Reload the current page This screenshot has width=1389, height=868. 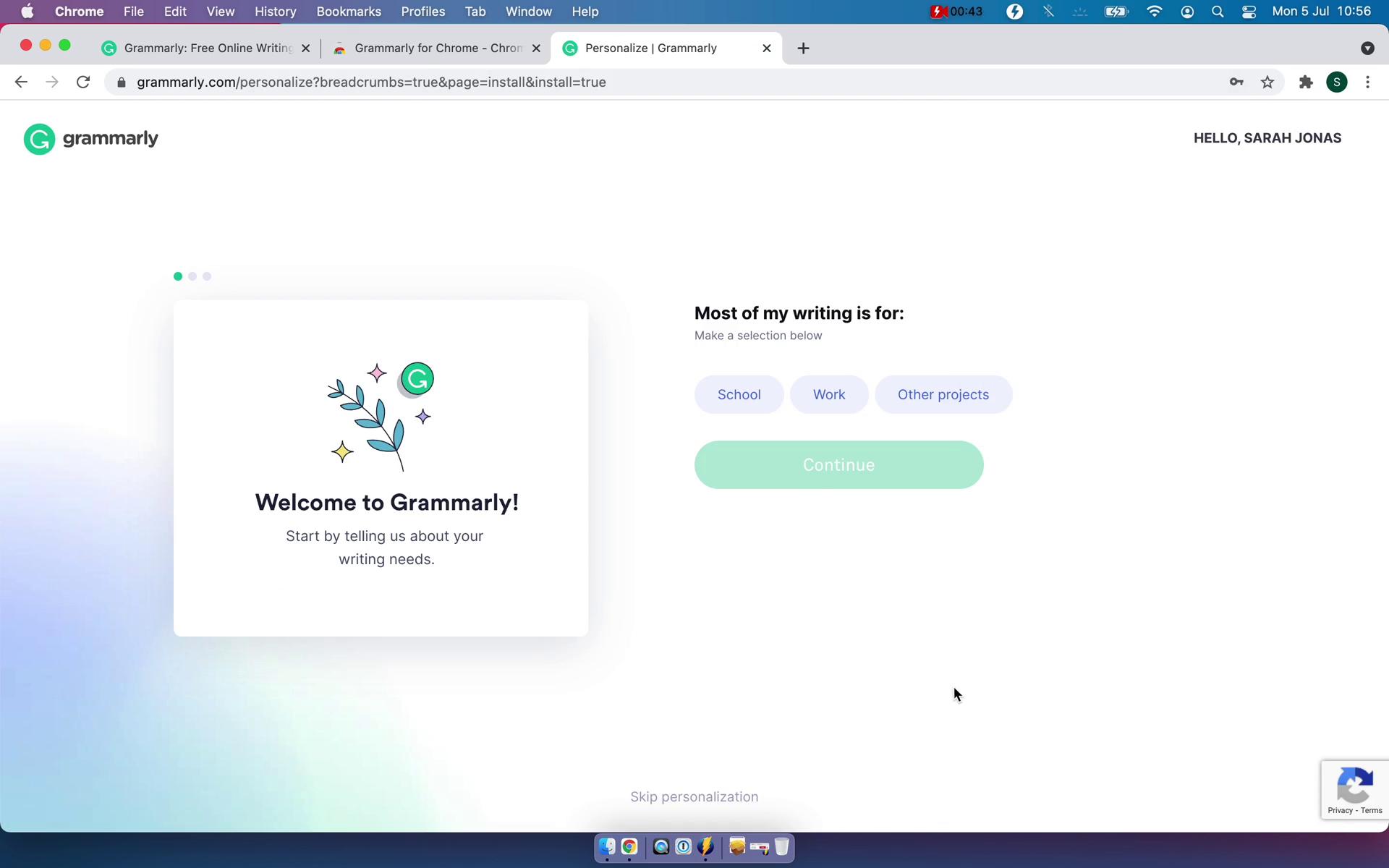(x=83, y=82)
